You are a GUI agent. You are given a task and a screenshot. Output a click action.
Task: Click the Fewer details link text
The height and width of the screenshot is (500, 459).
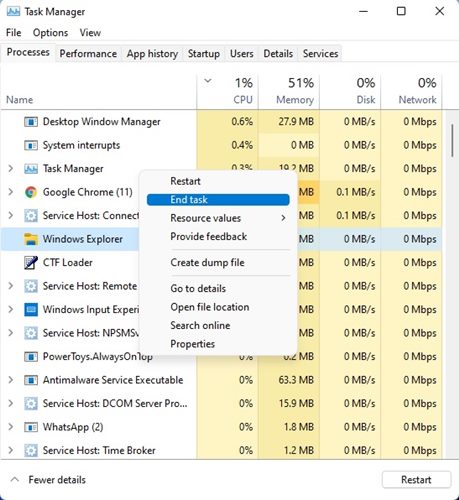57,480
